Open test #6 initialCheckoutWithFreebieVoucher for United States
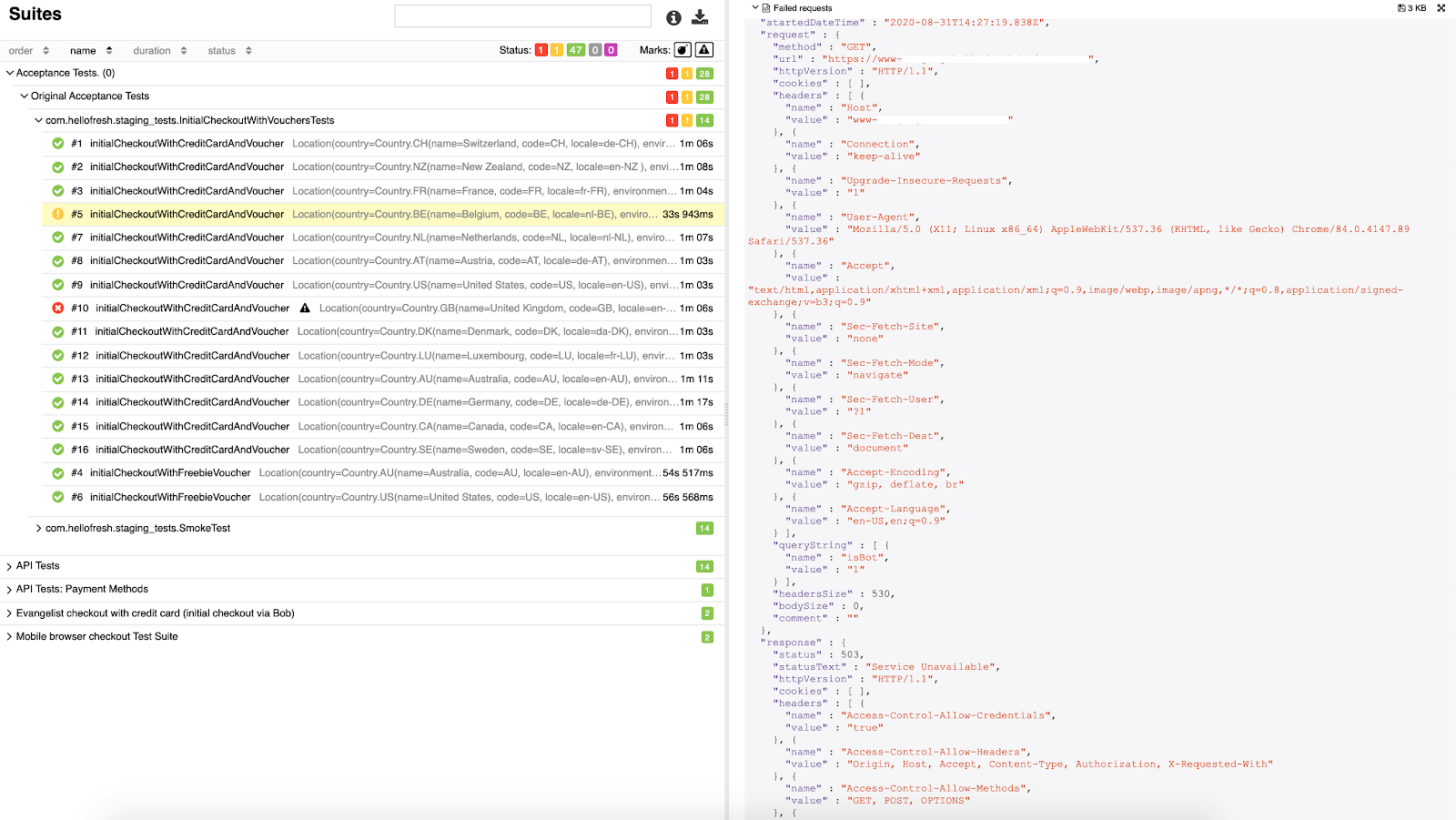This screenshot has width=1456, height=820. point(383,498)
